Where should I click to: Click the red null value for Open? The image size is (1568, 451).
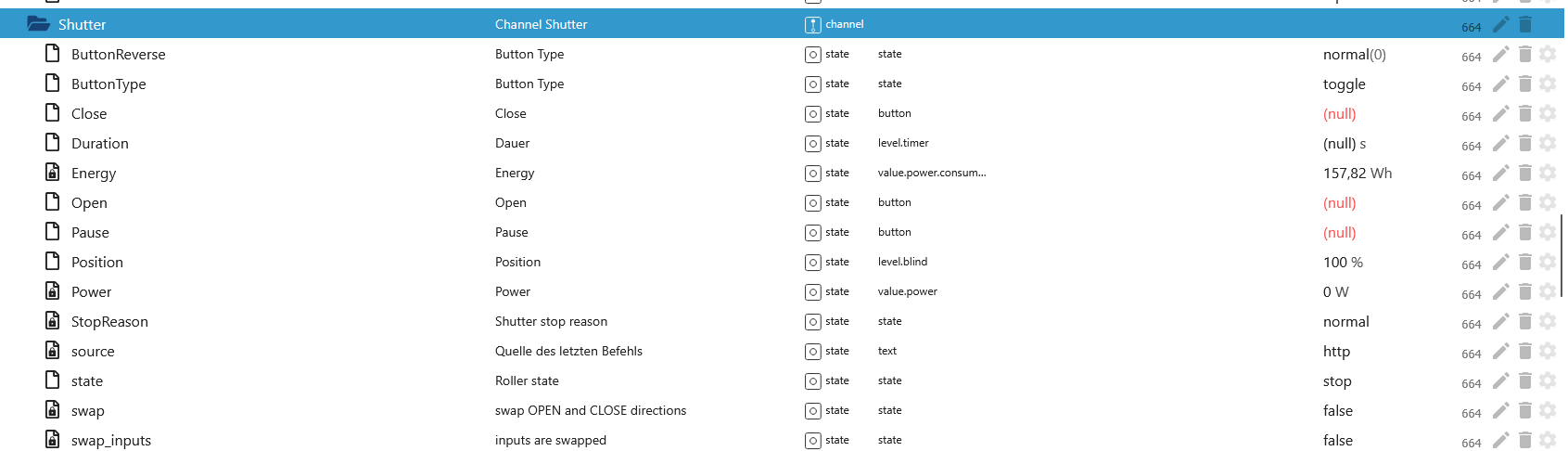tap(1339, 203)
